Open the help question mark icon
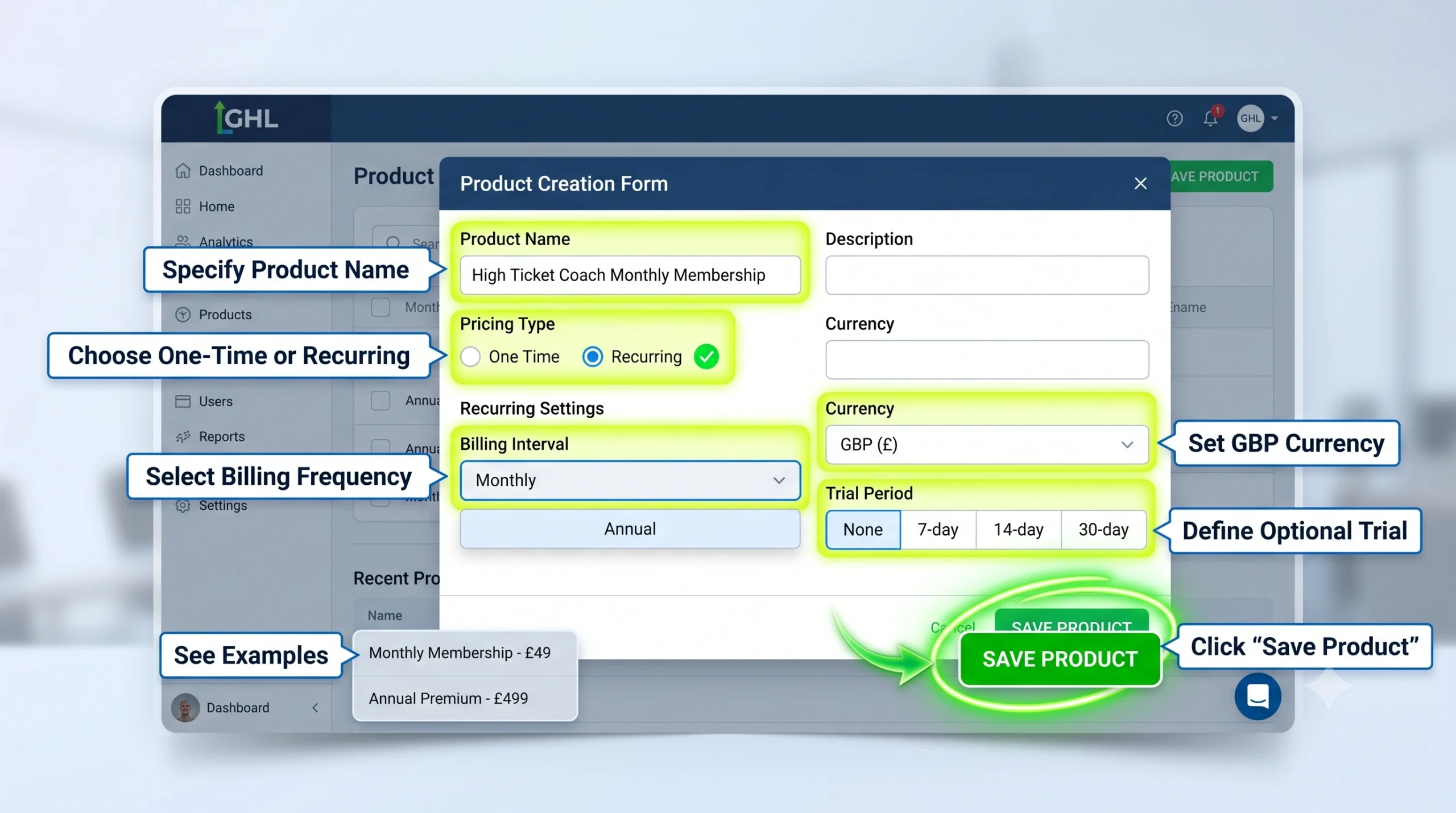Image resolution: width=1456 pixels, height=813 pixels. point(1174,118)
